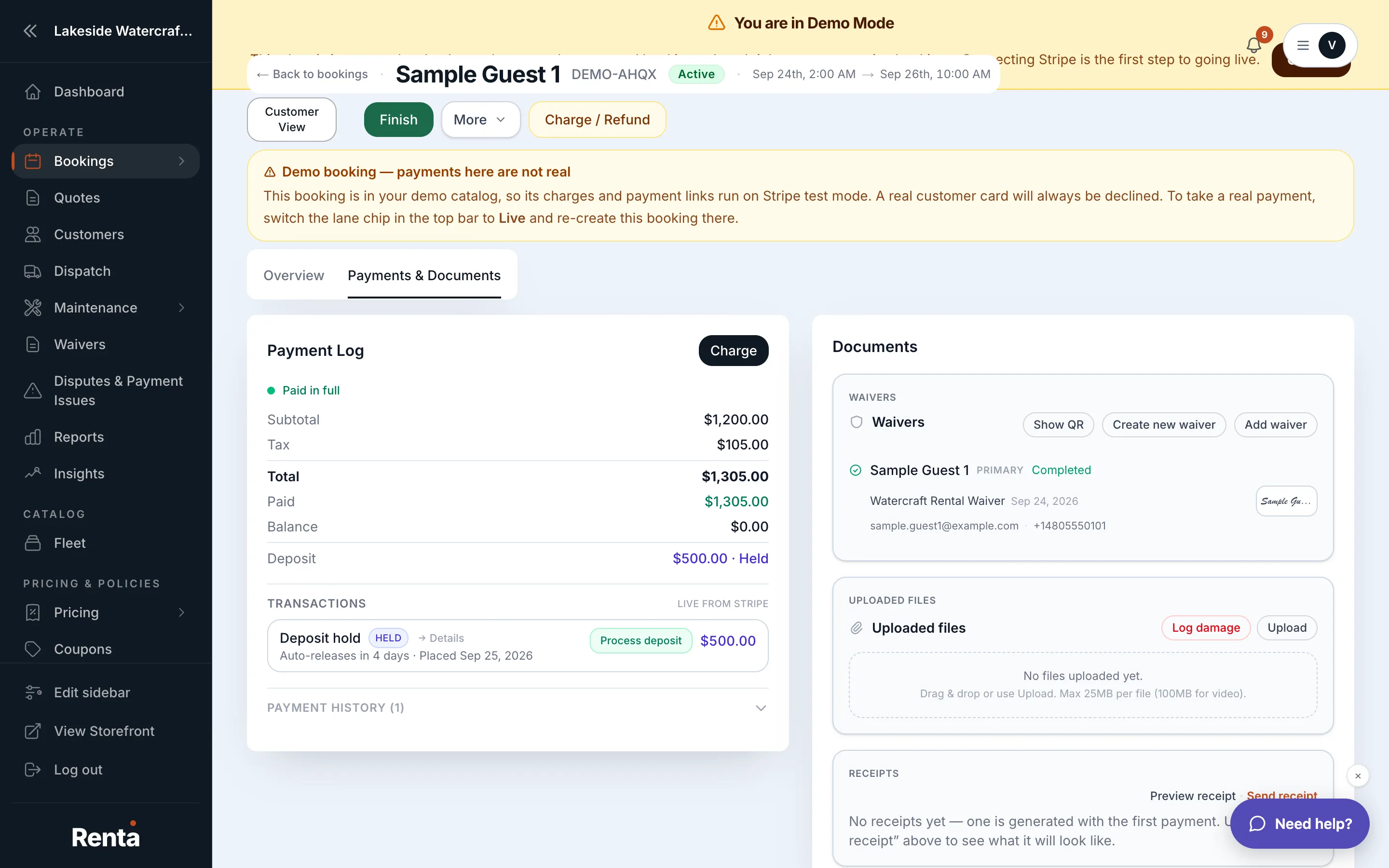This screenshot has width=1389, height=868.
Task: Collapse the sidebar with double-chevron icon
Action: 30,30
